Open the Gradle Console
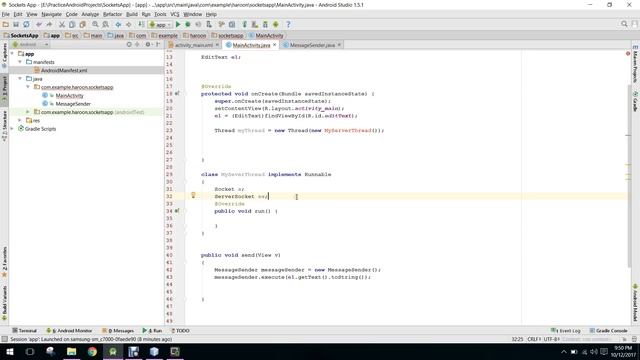Screen dimensions: 640x360 (x=608, y=331)
